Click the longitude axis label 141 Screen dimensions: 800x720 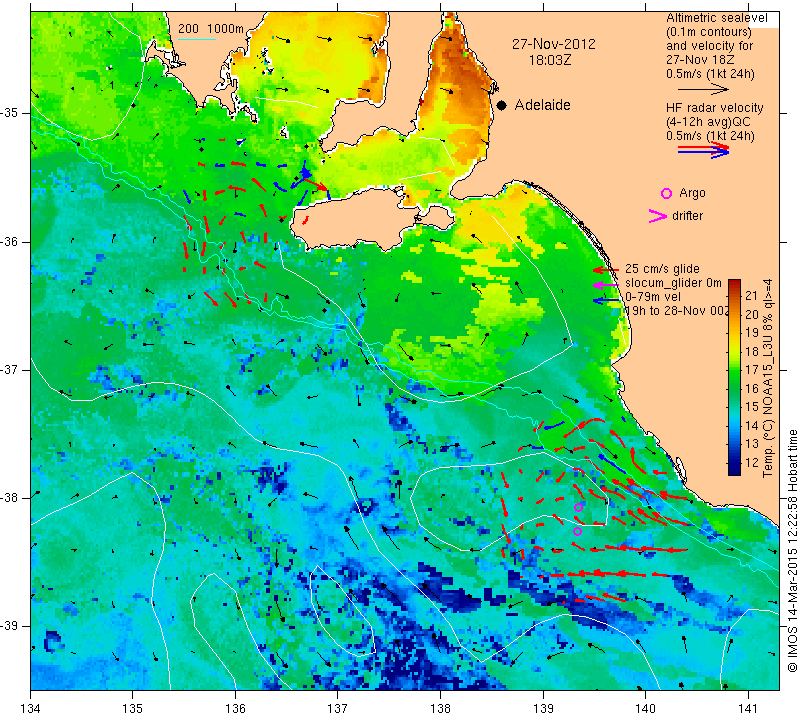[748, 709]
